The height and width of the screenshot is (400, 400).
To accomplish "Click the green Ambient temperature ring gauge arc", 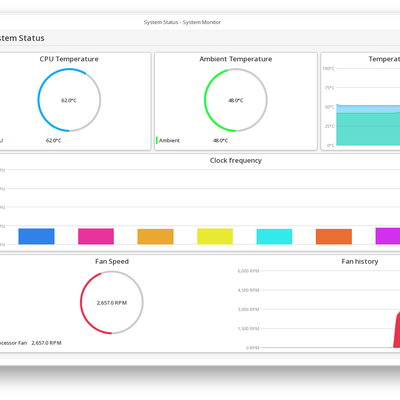I will point(206,100).
